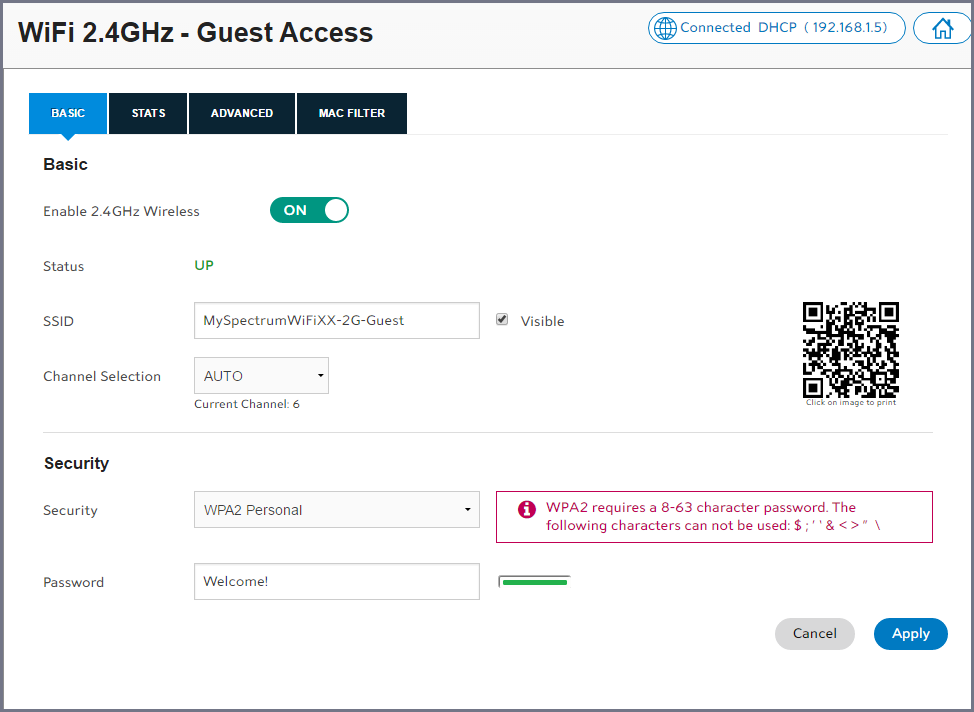Expand the WPA2 Personal security dropdown
The image size is (974, 712).
pos(336,510)
